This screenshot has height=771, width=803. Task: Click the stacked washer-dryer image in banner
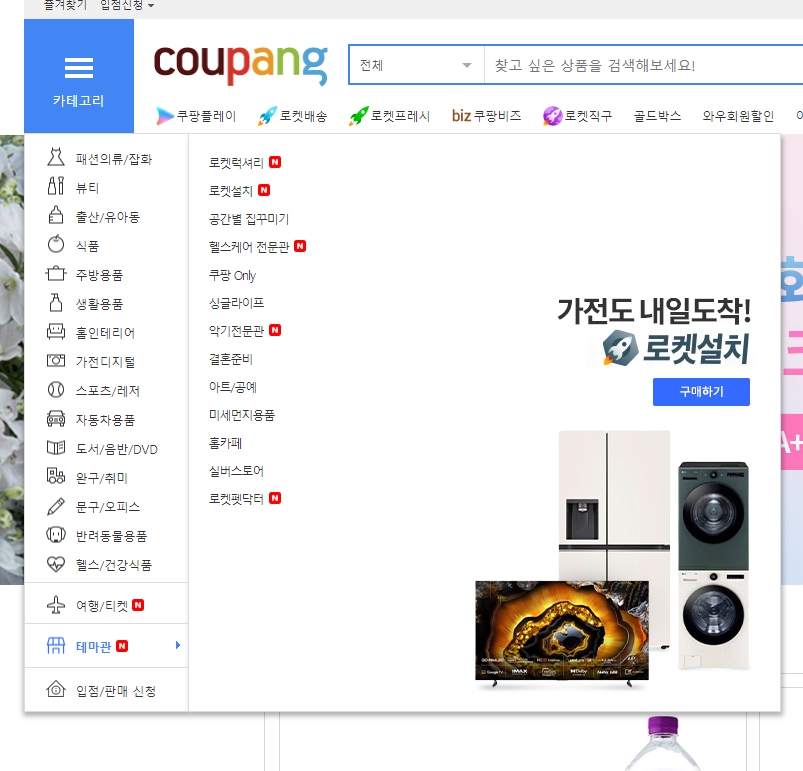[713, 565]
